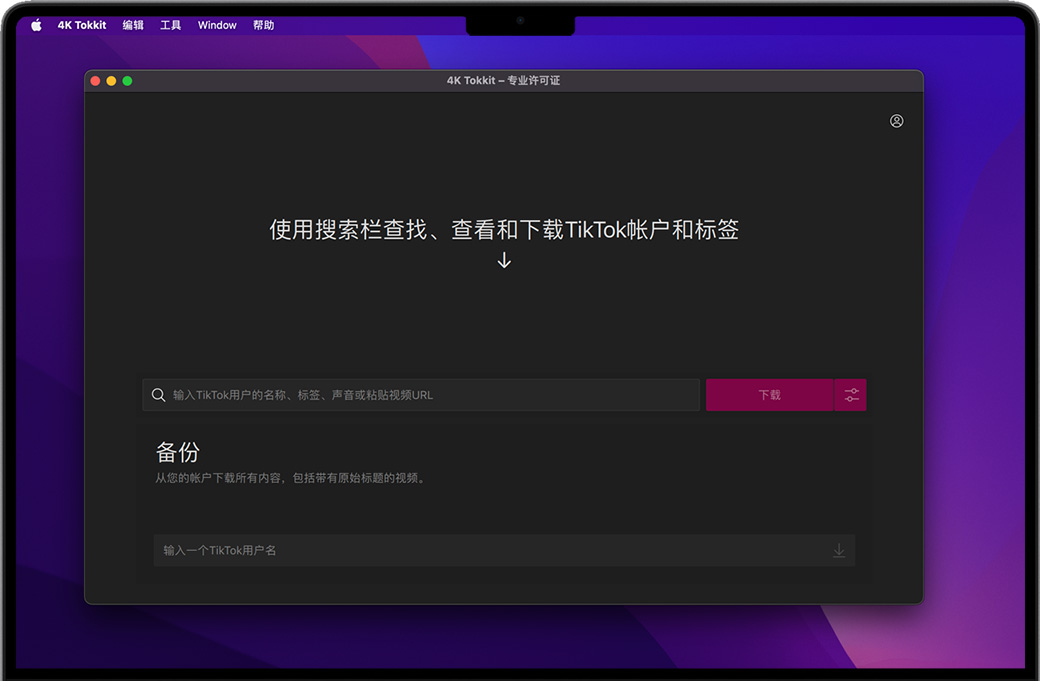Open the 帮助 menu
Image resolution: width=1040 pixels, height=681 pixels.
[263, 25]
